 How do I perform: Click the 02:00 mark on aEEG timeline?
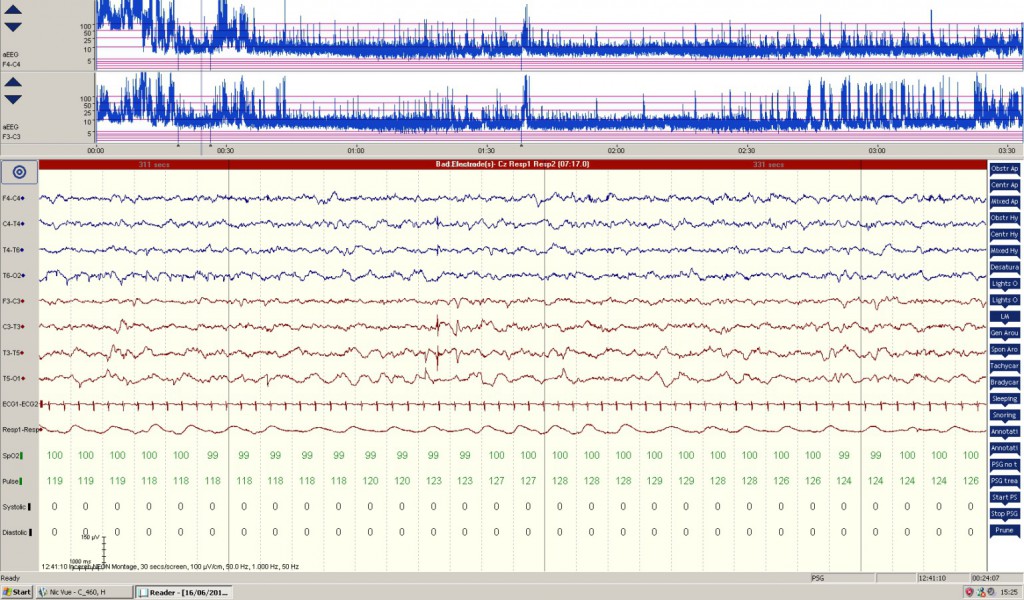click(x=616, y=151)
